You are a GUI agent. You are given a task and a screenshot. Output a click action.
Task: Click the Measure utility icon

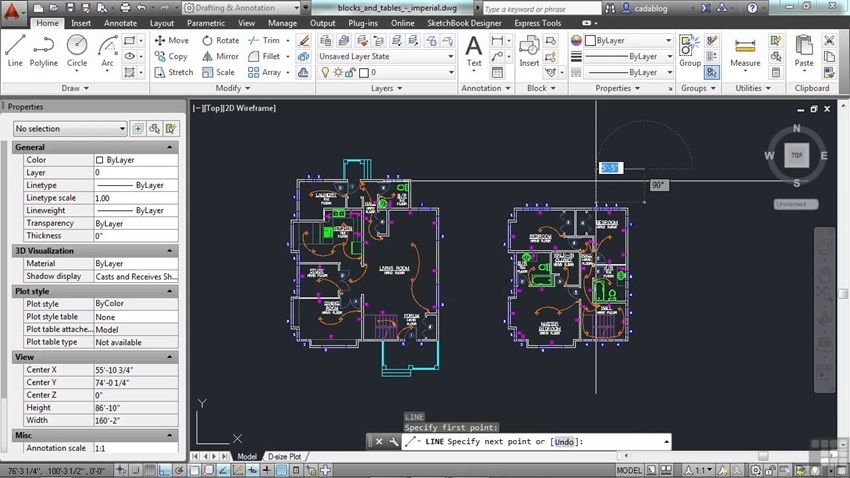(x=744, y=48)
